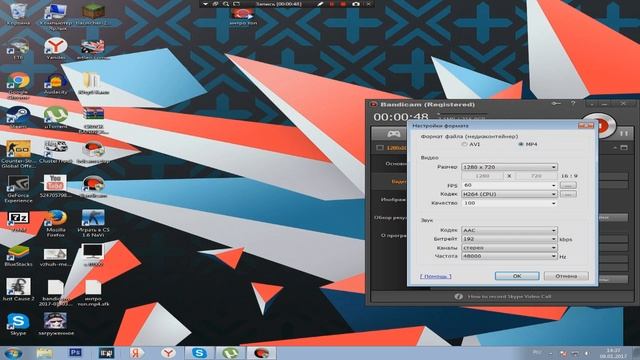Open the BlueStacks desktop icon

click(18, 256)
